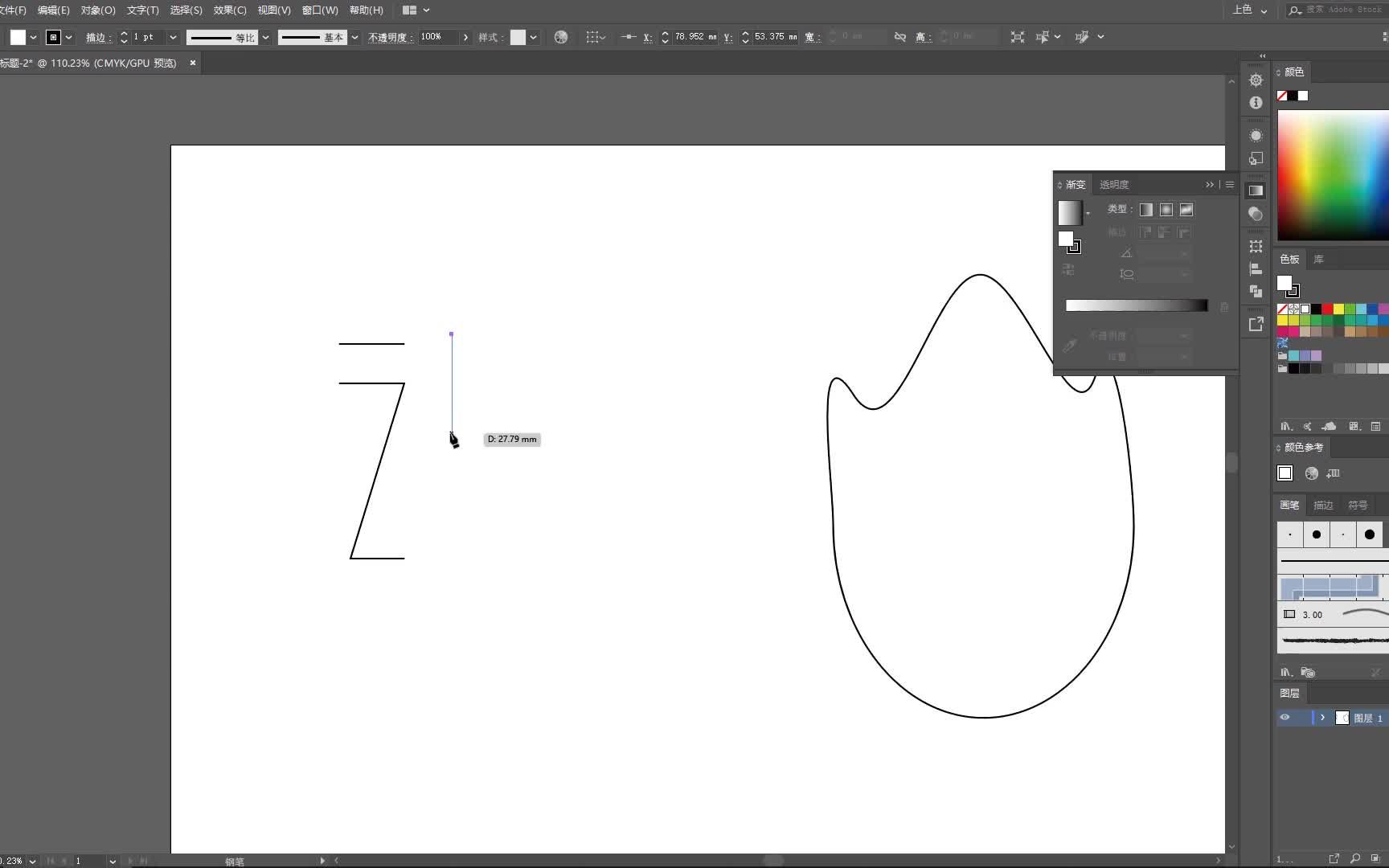Screen dimensions: 1389x868
Task: Click the Isolate Selected Object icon
Action: [1018, 37]
